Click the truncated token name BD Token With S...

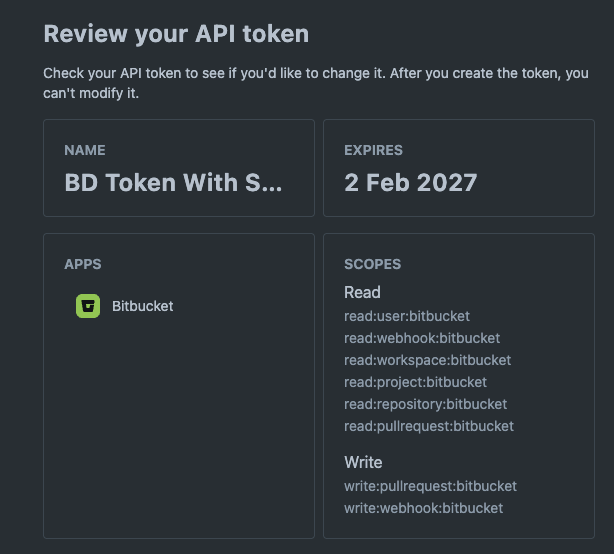pos(173,182)
